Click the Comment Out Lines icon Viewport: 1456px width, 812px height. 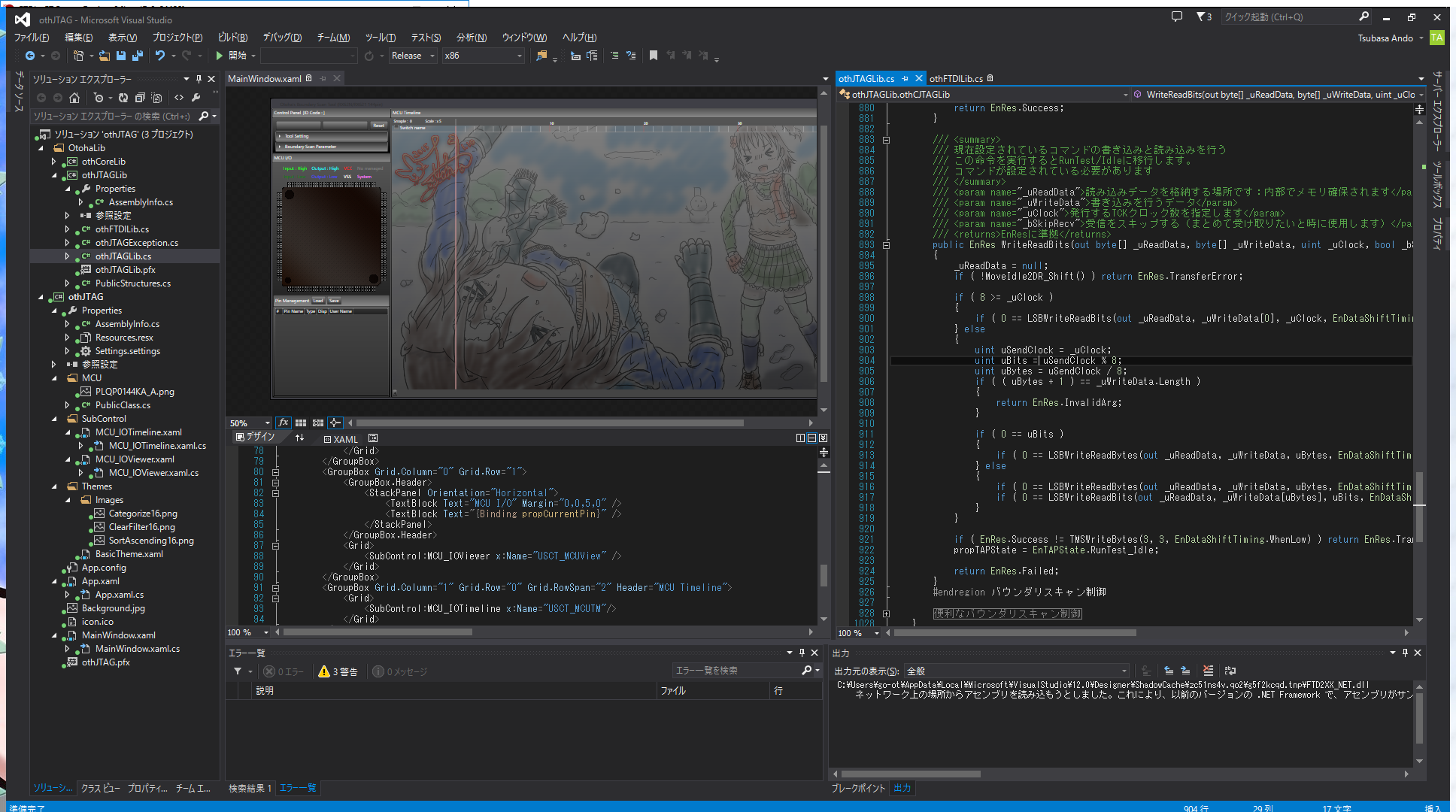coord(614,56)
